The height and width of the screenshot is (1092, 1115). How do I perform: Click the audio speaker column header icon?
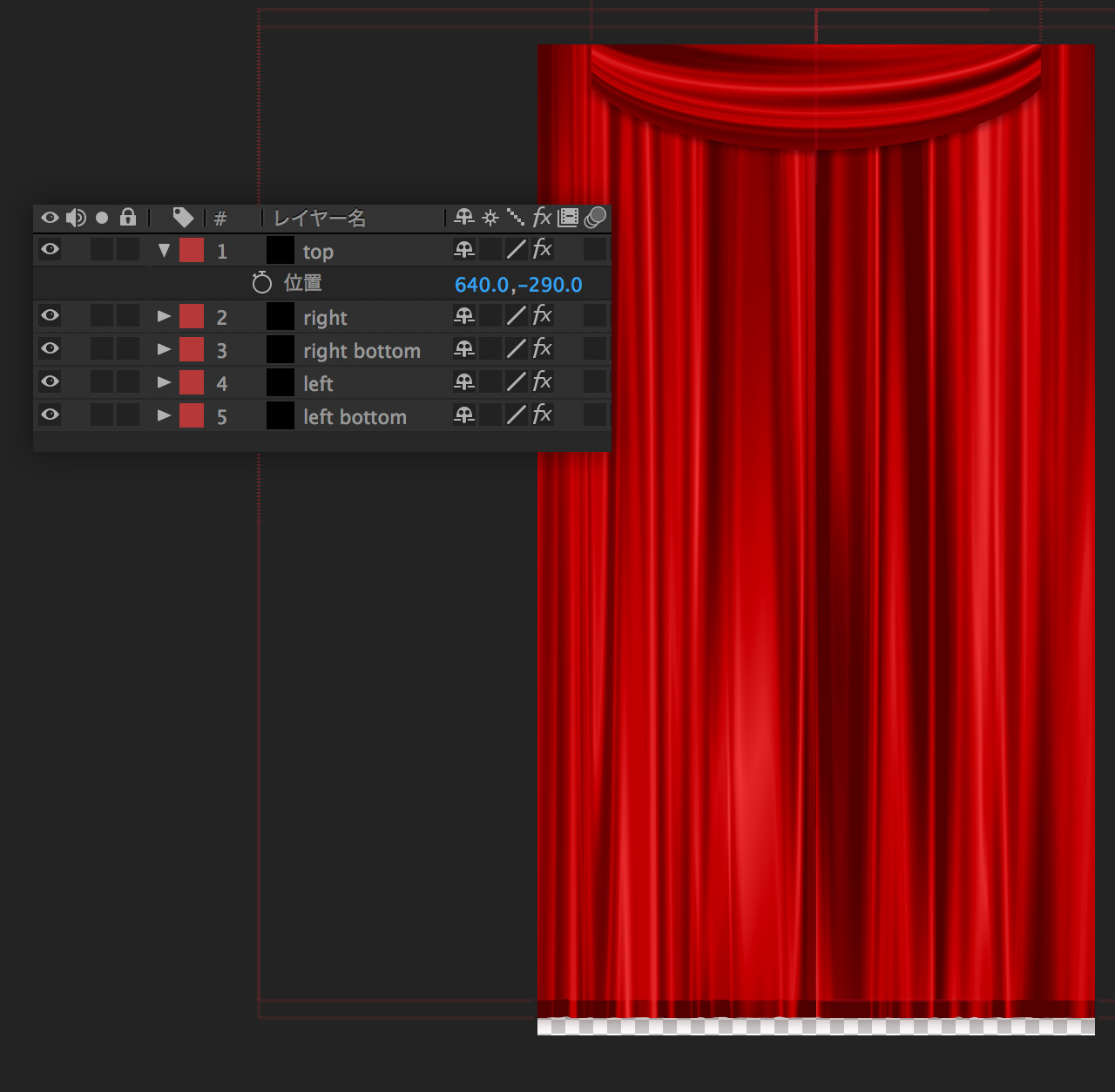tap(76, 218)
